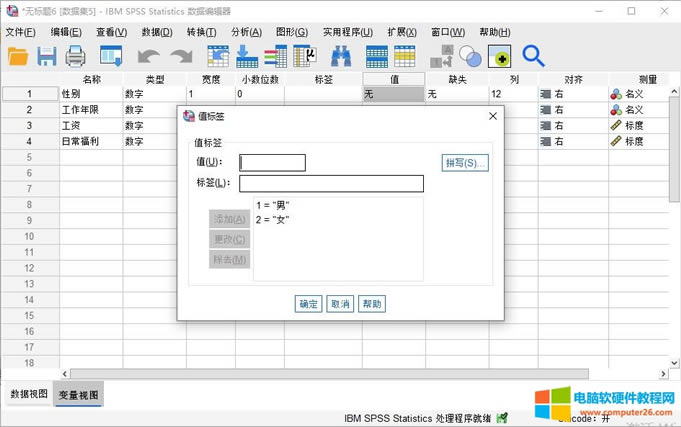The width and height of the screenshot is (681, 427).
Task: Open the 窗口(W) menu
Action: (x=448, y=32)
